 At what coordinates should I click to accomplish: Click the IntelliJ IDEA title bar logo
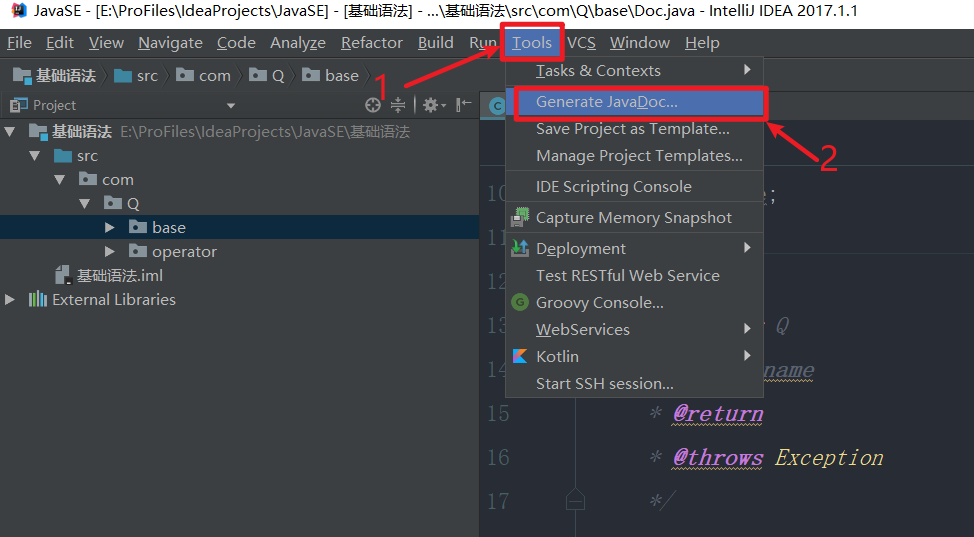coord(19,10)
